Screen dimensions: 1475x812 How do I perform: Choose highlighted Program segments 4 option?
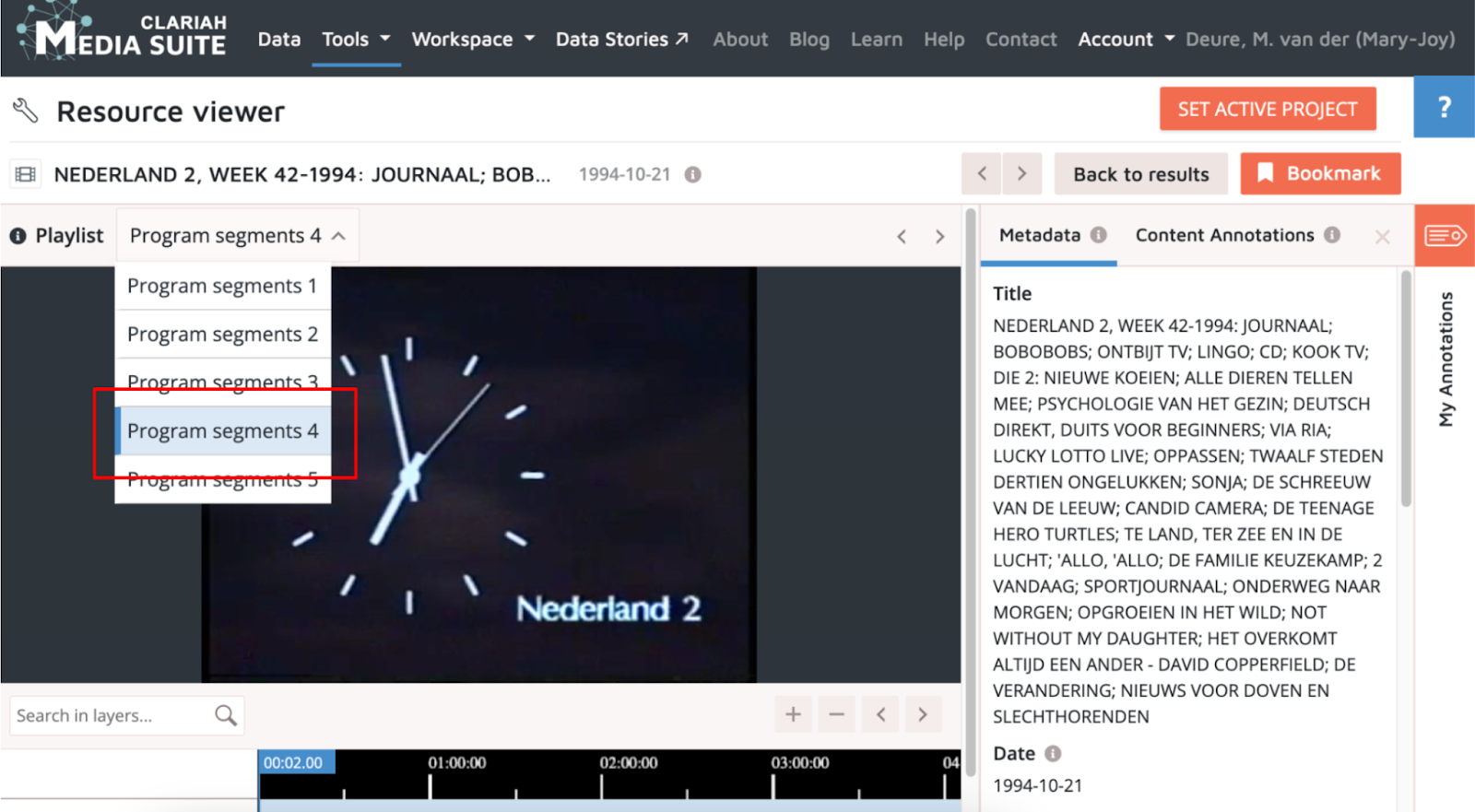click(x=222, y=430)
